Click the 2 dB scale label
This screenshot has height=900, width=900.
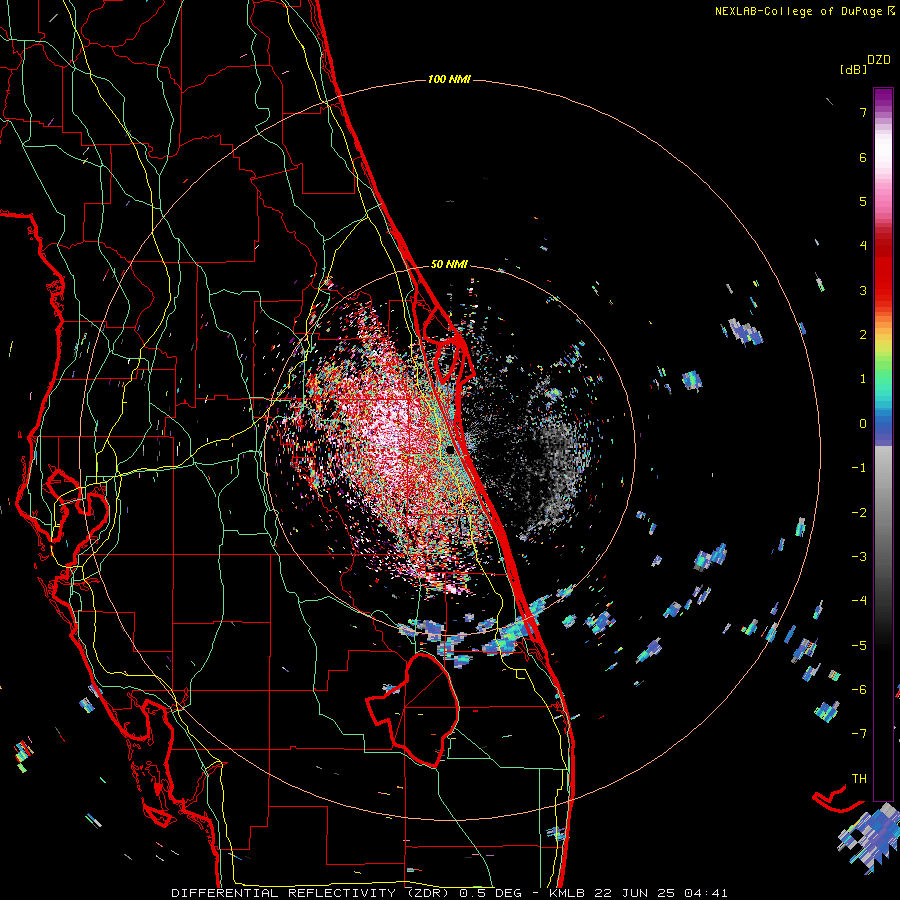[x=863, y=335]
